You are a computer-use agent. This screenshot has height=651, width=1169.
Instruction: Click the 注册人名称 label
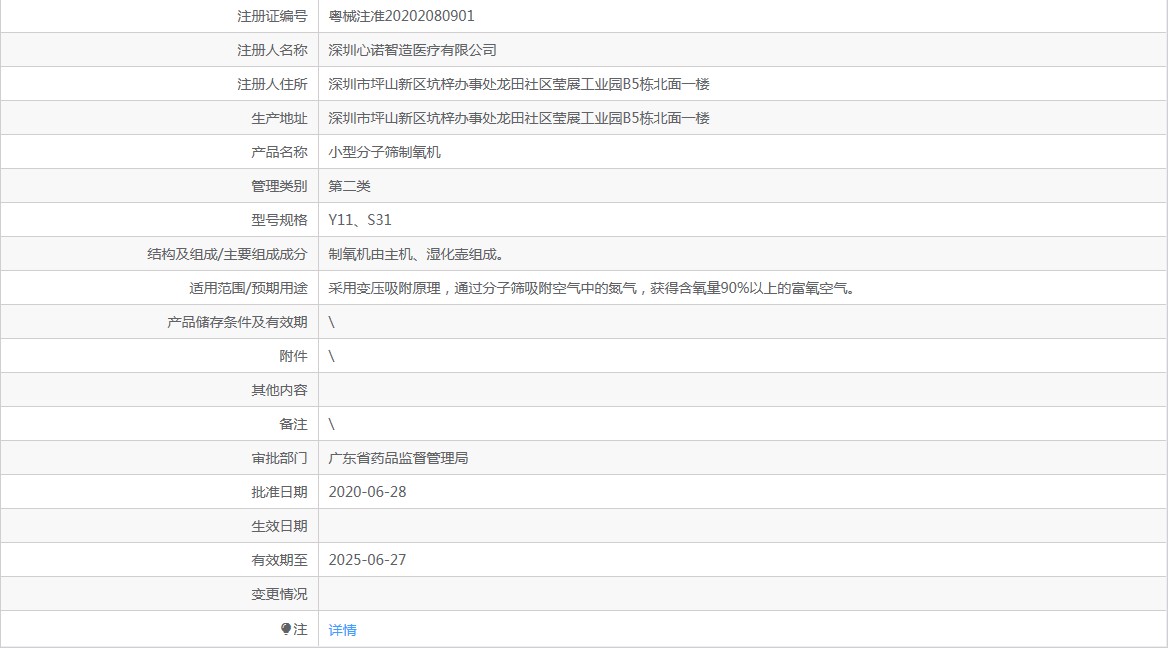[272, 50]
